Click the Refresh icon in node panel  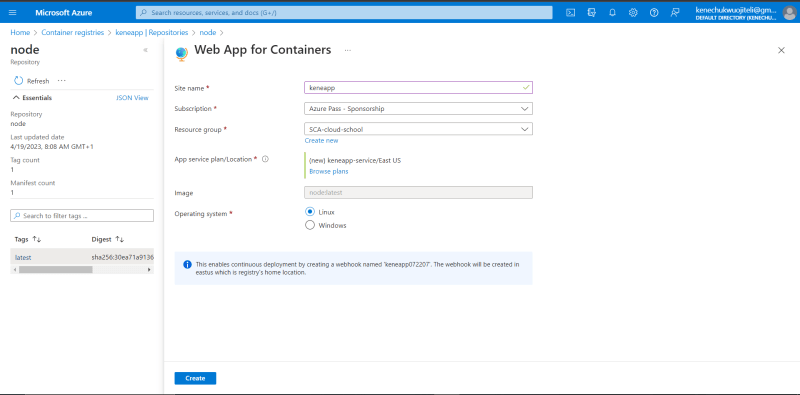[x=18, y=81]
